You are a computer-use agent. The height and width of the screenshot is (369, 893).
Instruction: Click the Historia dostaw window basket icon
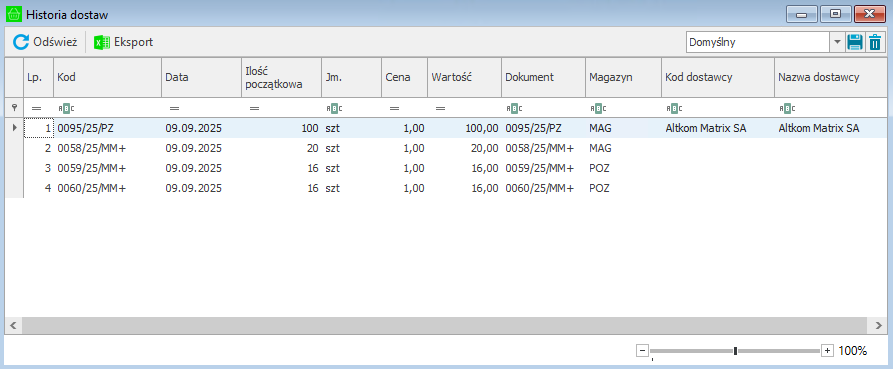coord(14,14)
